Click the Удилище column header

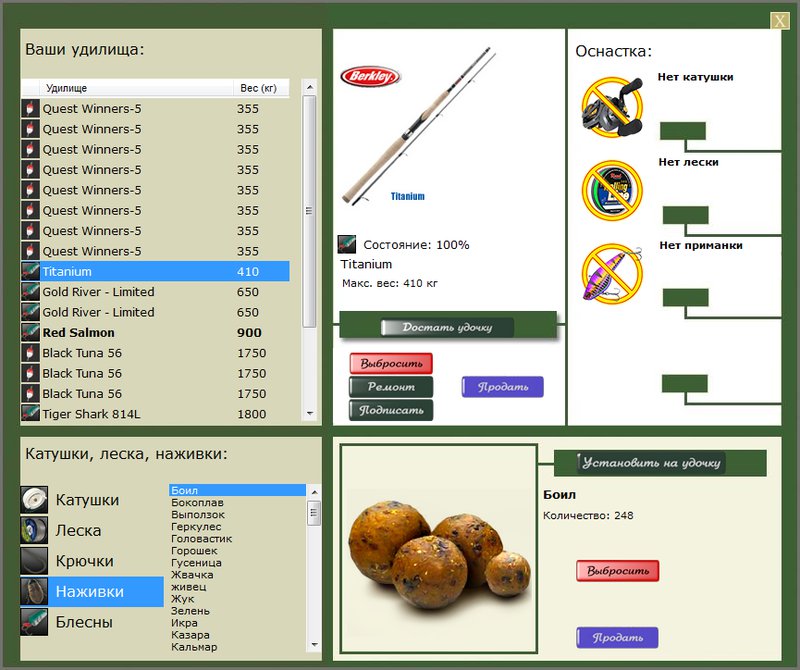[x=136, y=88]
